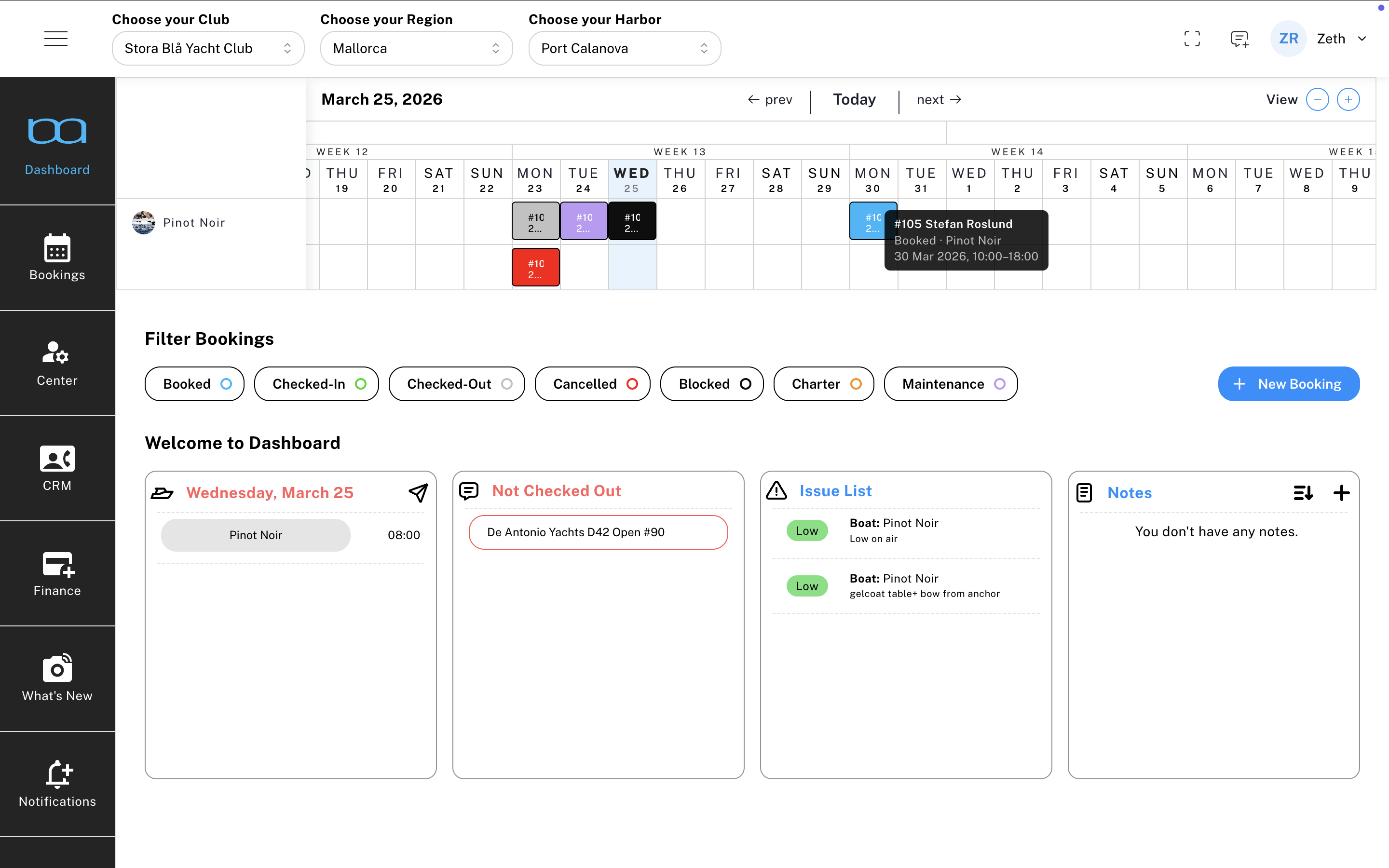This screenshot has width=1389, height=868.
Task: Toggle the Cancelled filter
Action: [592, 383]
